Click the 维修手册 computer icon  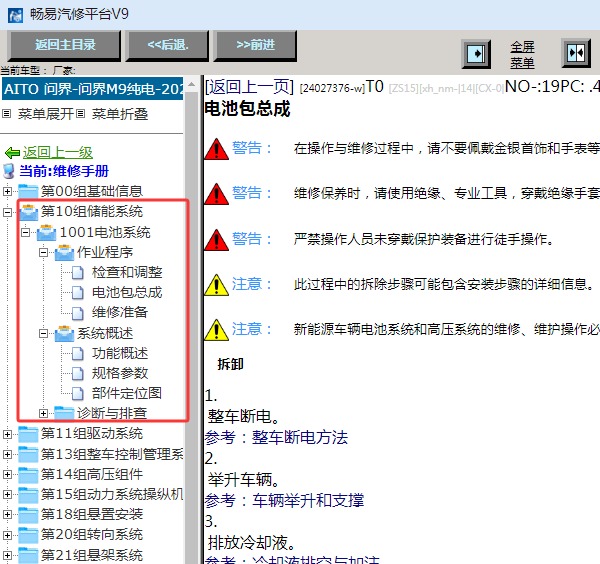point(9,171)
